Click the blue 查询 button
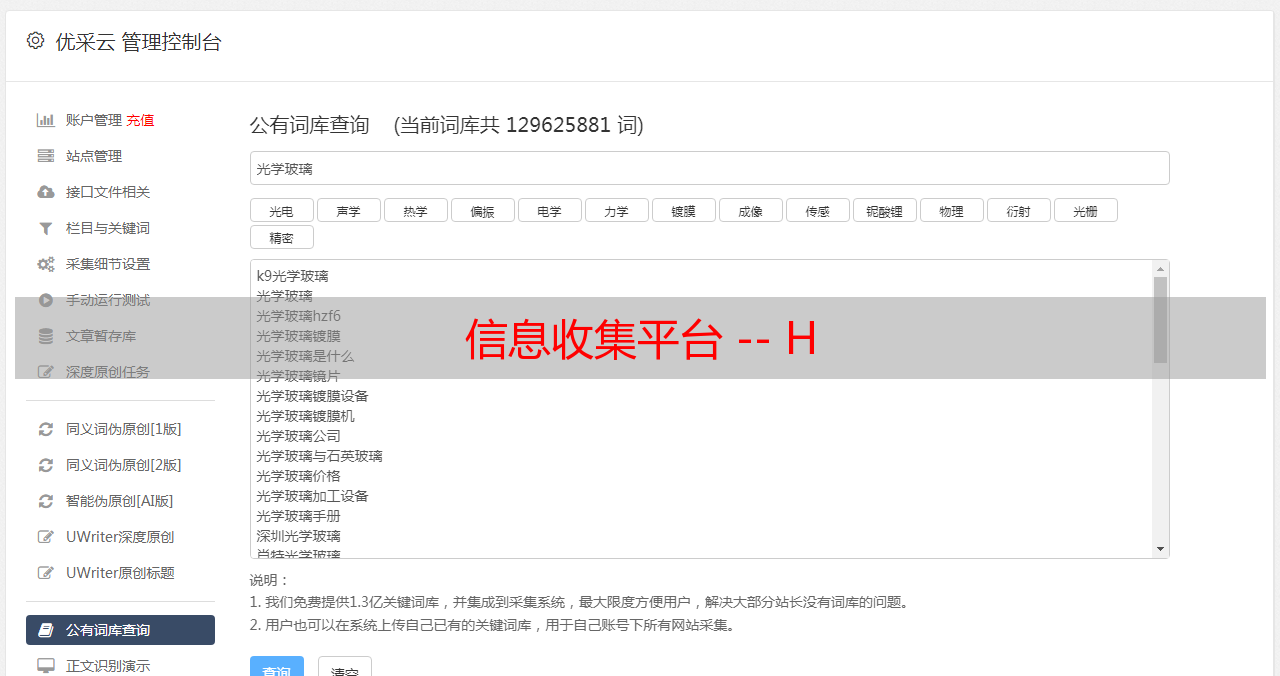This screenshot has height=676, width=1280. 276,668
